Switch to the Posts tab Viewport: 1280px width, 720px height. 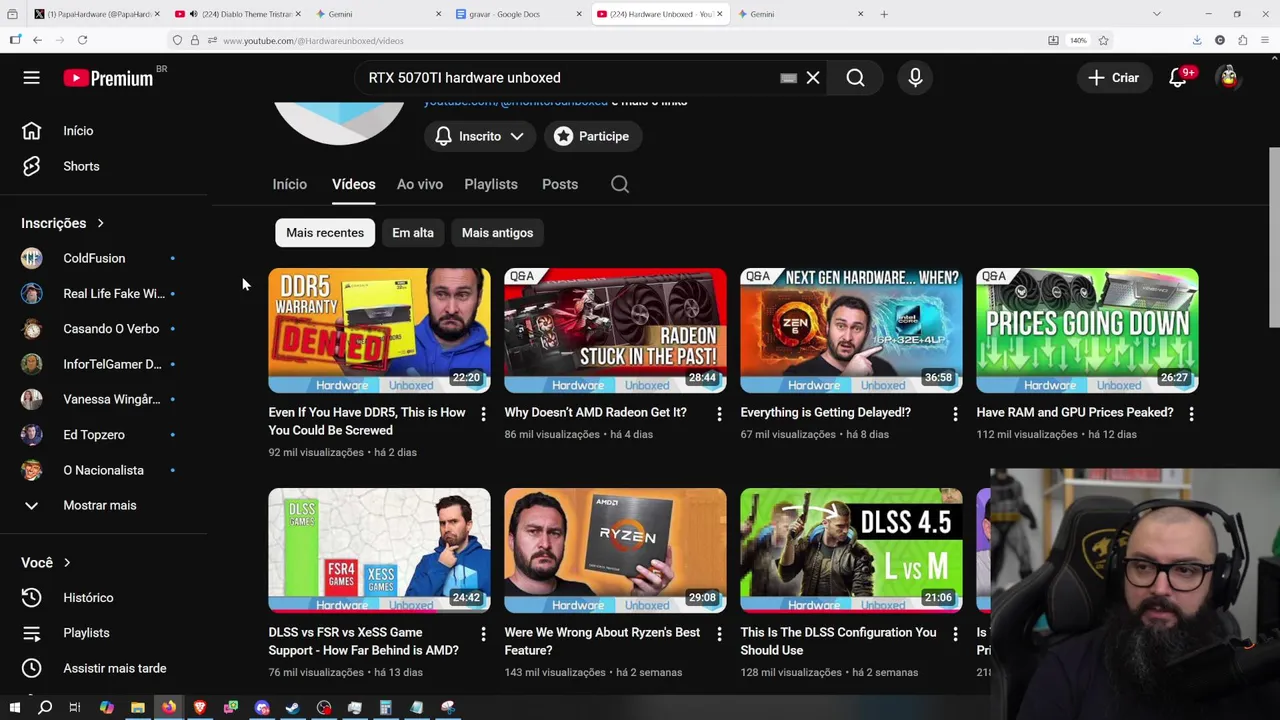coord(560,184)
